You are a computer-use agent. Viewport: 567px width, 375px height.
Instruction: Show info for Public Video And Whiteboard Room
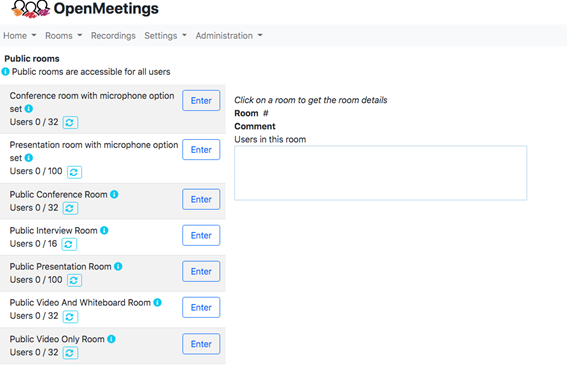157,302
